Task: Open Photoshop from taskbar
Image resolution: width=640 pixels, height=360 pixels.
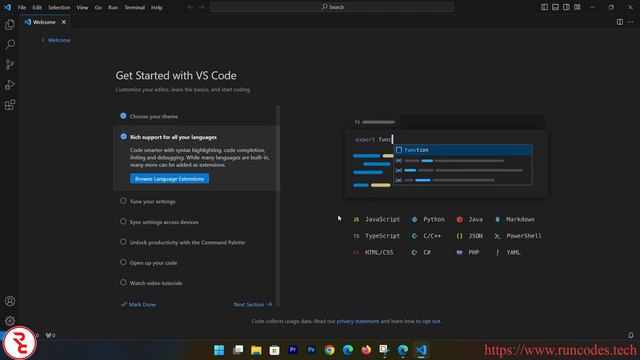Action: [311, 350]
